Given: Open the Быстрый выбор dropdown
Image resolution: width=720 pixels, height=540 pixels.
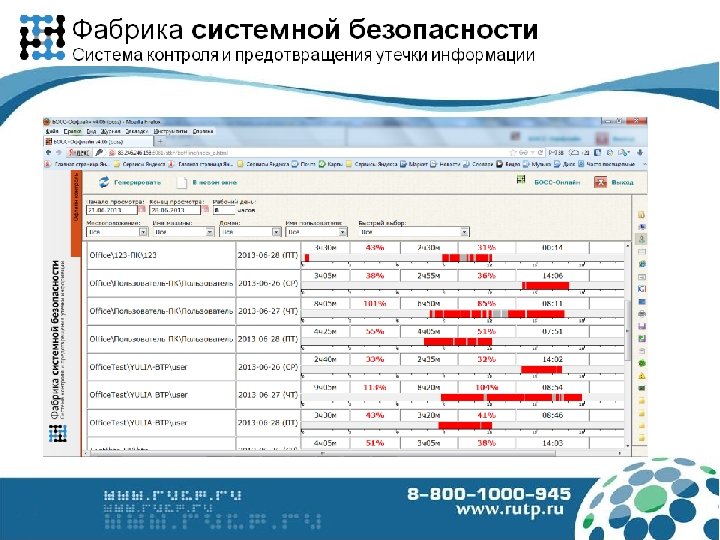Looking at the screenshot, I should pyautogui.click(x=414, y=232).
